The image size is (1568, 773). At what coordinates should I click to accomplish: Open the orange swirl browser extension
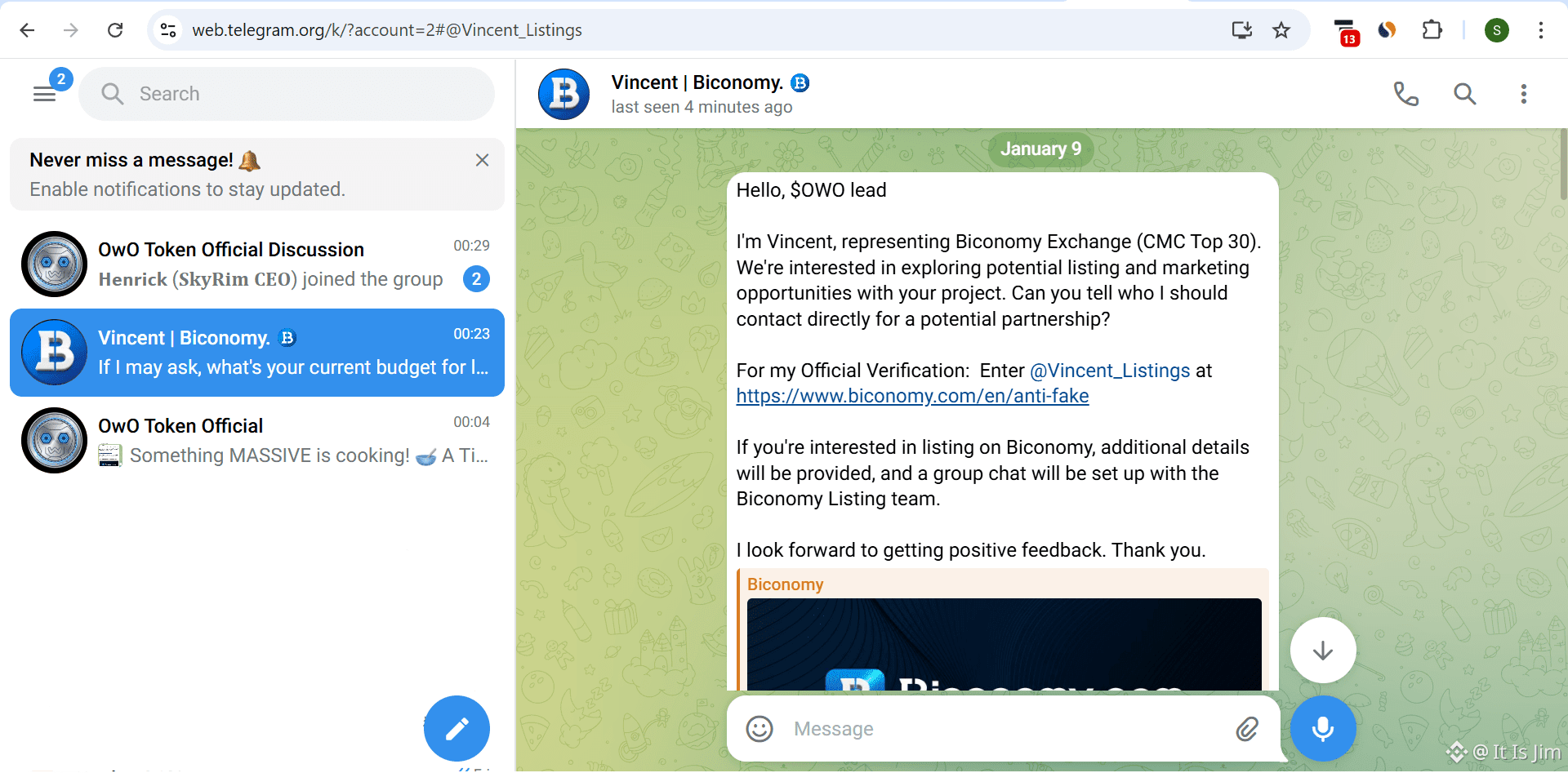[1387, 30]
